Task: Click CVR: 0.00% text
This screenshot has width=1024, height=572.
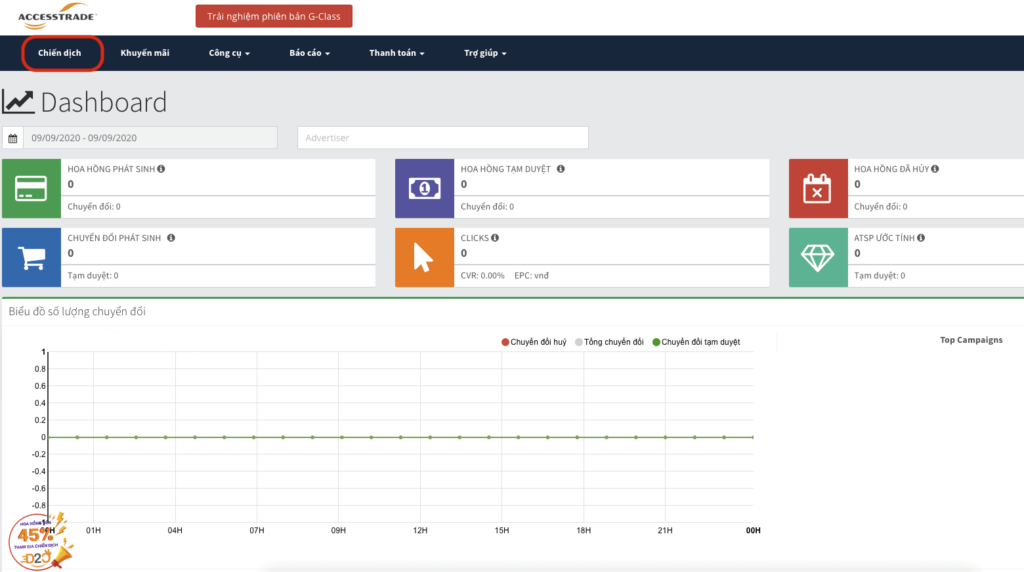Action: (483, 276)
